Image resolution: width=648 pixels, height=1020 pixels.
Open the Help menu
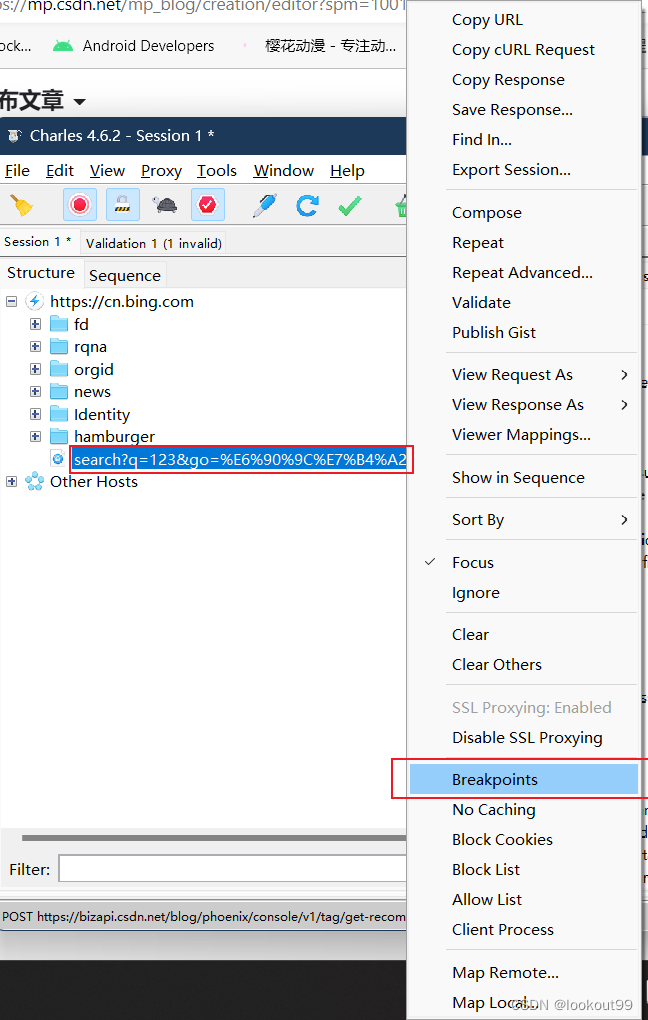click(347, 170)
